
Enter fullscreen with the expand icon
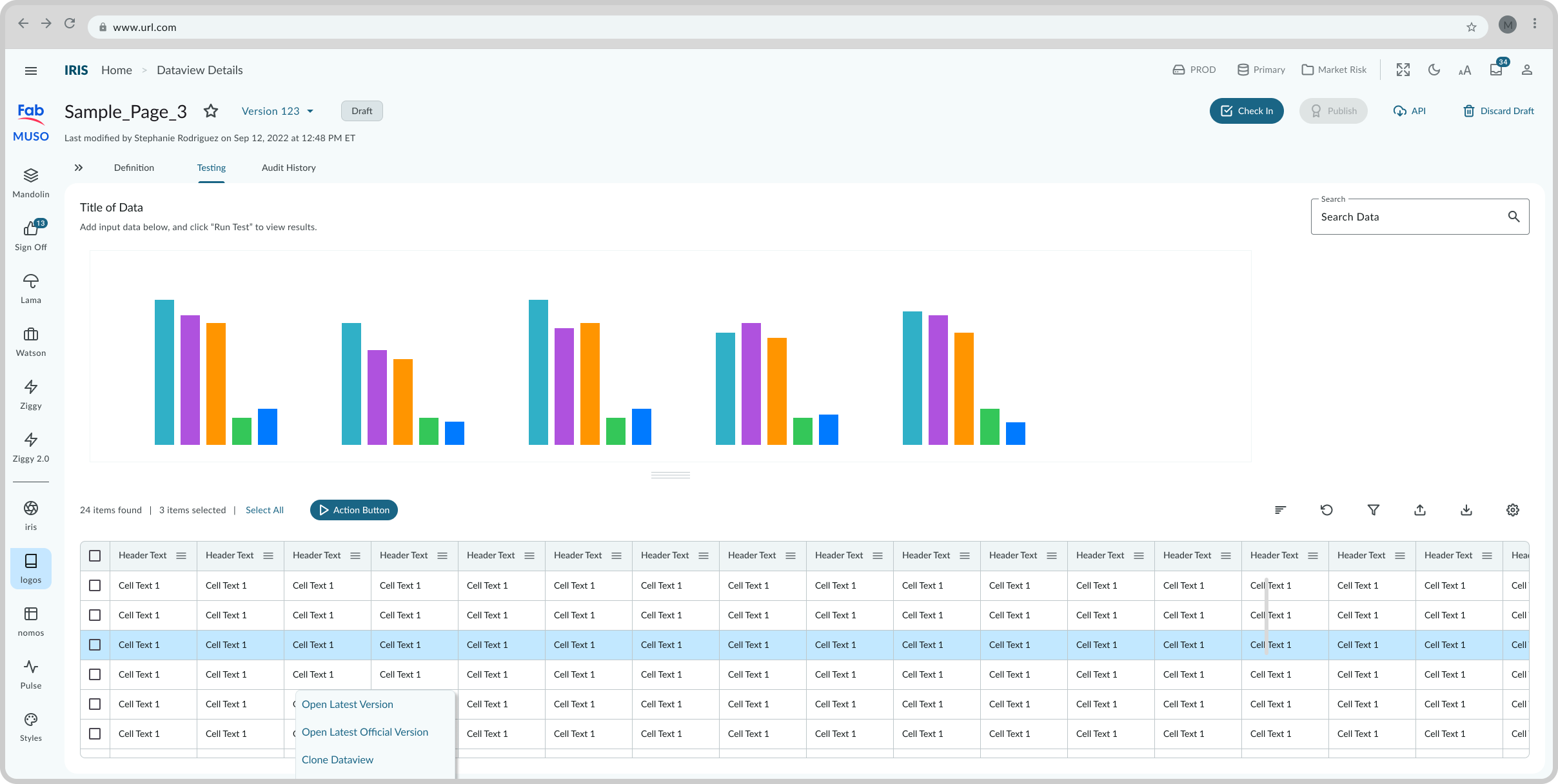point(1403,70)
